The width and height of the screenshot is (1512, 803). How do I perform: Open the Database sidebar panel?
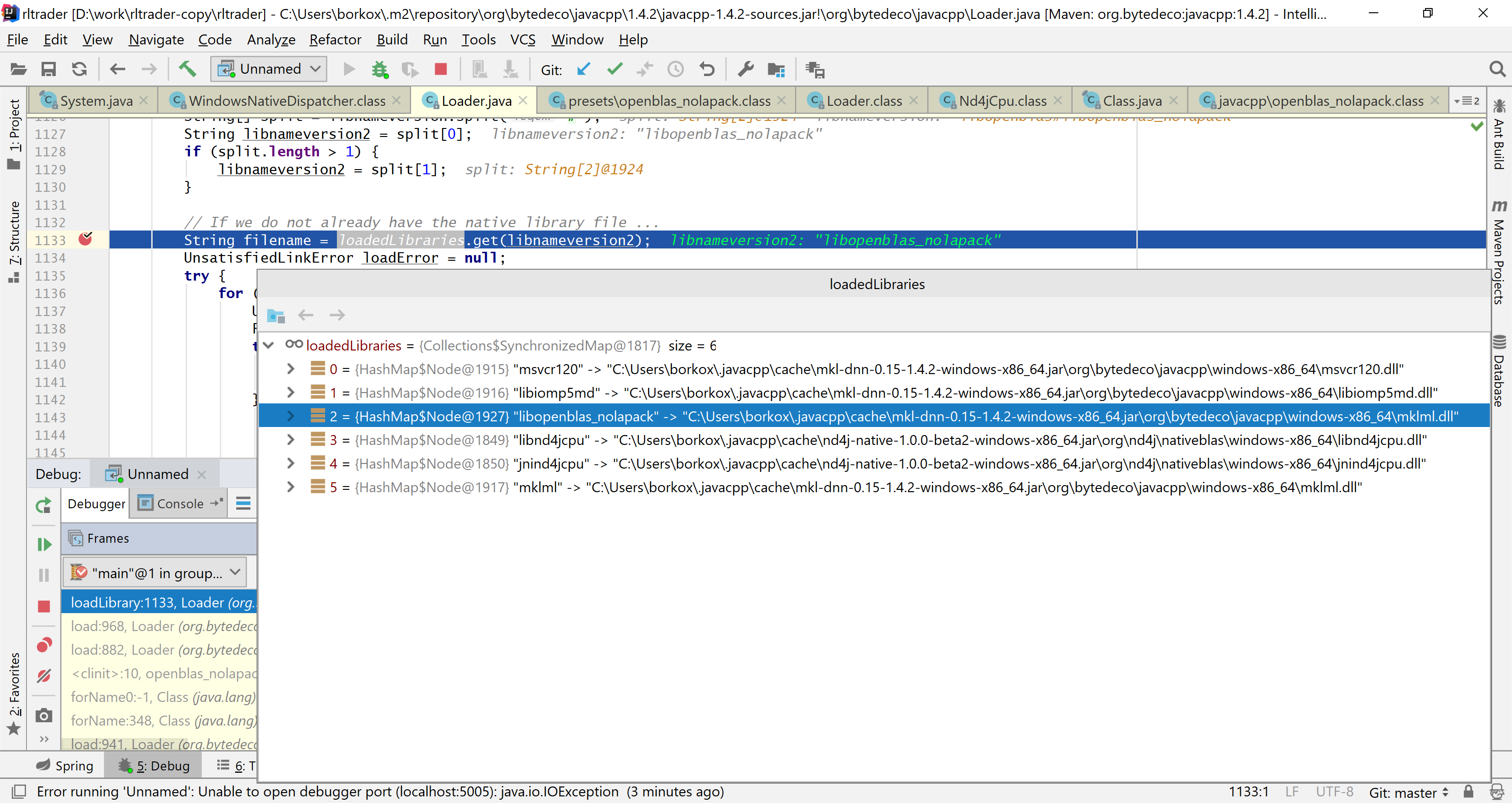tap(1500, 370)
